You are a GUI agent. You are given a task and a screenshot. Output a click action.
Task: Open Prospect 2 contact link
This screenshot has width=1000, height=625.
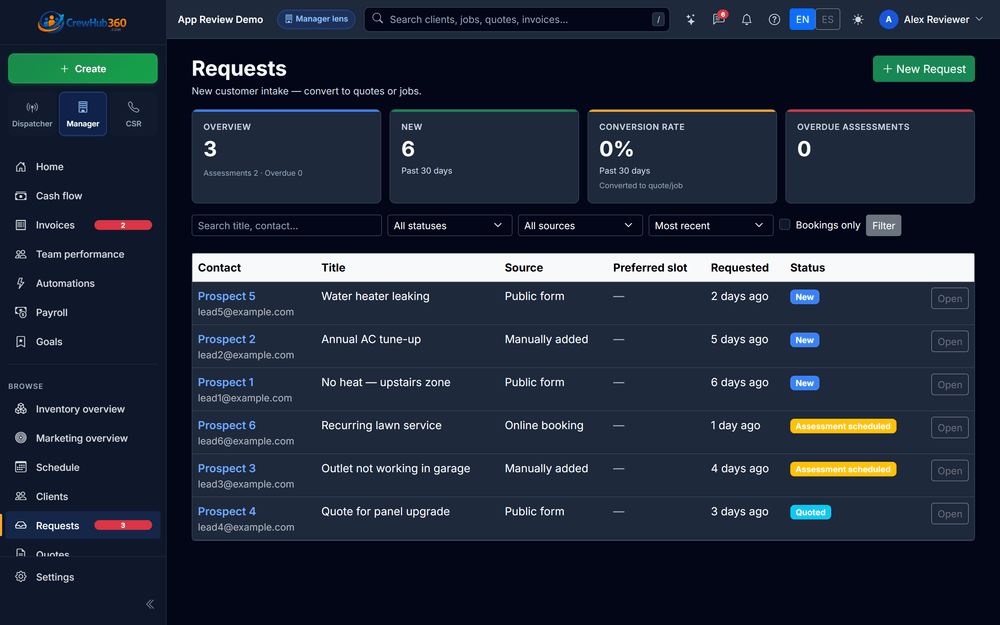[x=226, y=339]
